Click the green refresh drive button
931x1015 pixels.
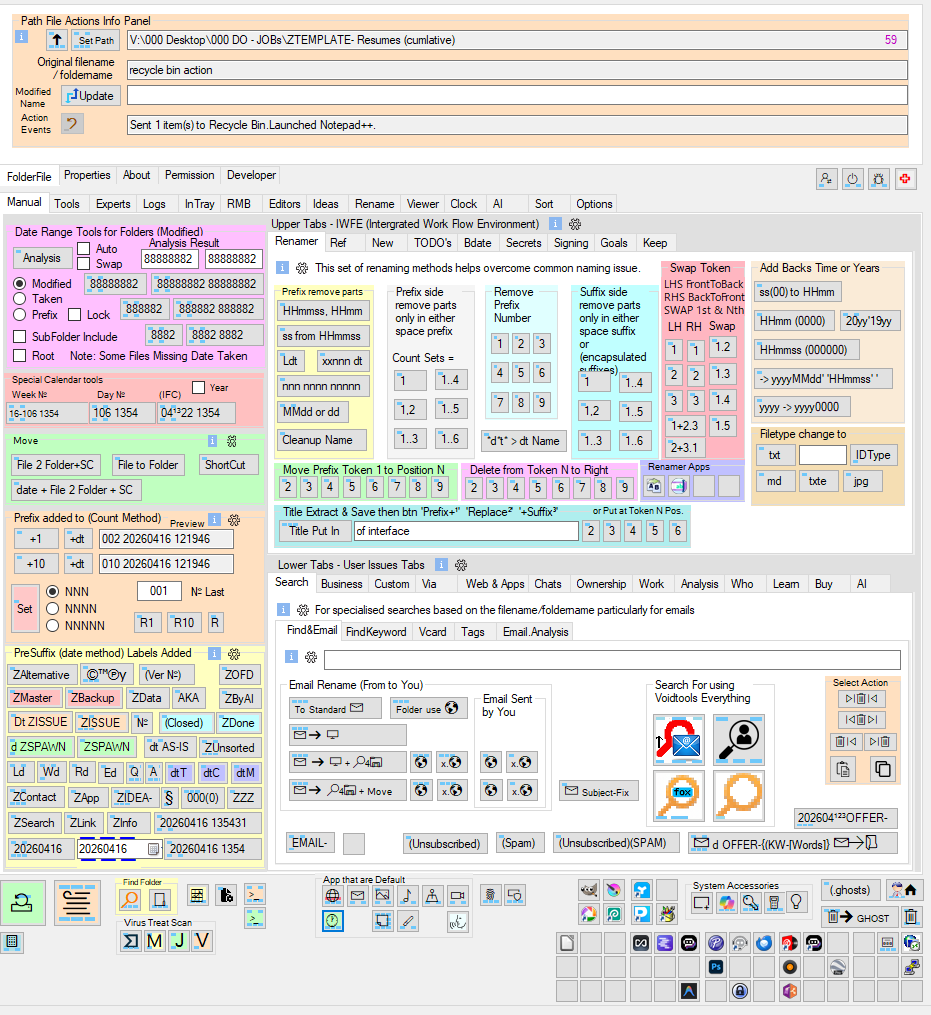click(23, 902)
